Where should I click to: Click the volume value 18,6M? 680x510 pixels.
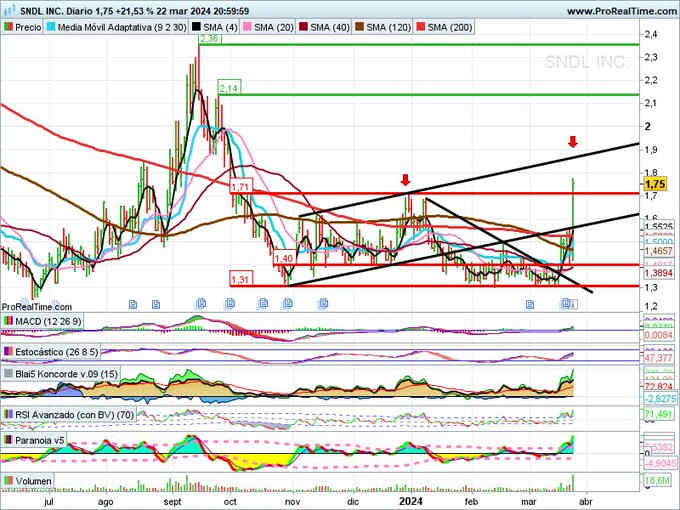tap(657, 480)
